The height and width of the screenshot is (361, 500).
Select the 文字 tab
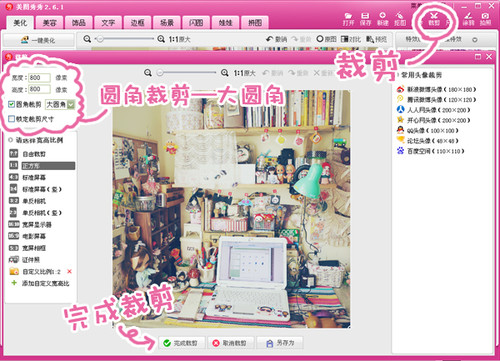108,23
